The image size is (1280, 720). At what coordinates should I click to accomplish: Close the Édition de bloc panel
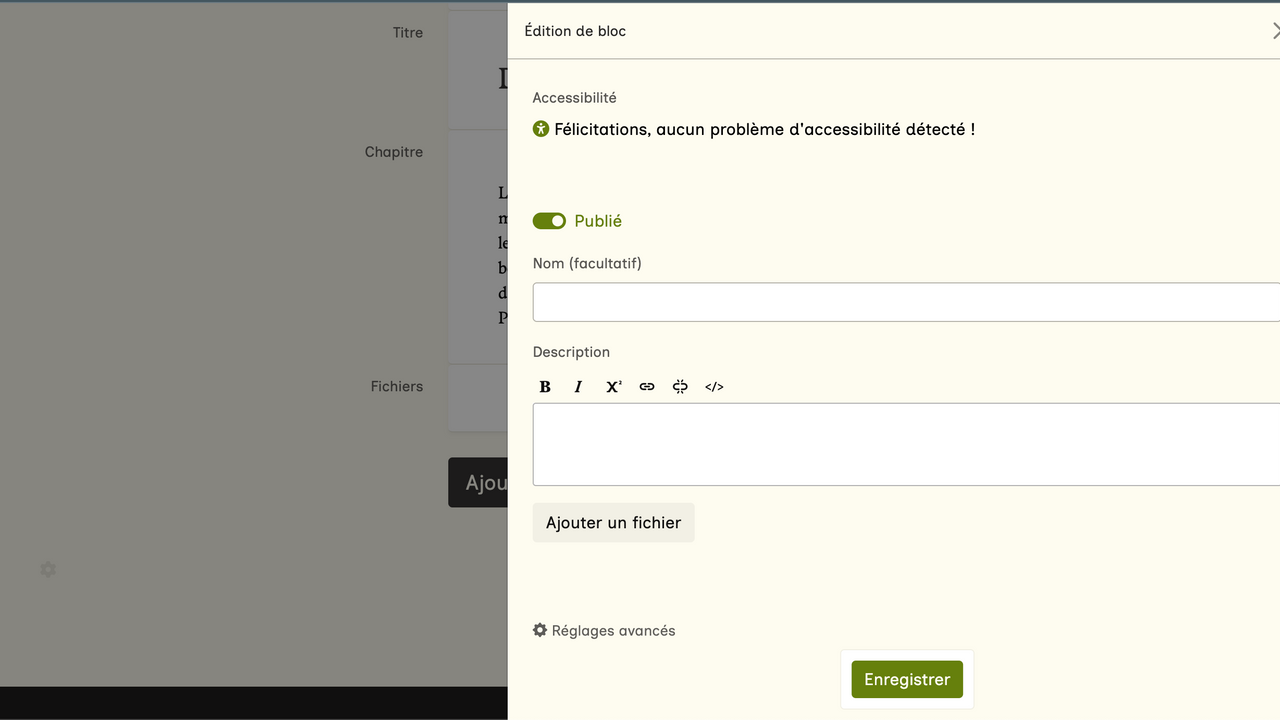tap(1274, 31)
